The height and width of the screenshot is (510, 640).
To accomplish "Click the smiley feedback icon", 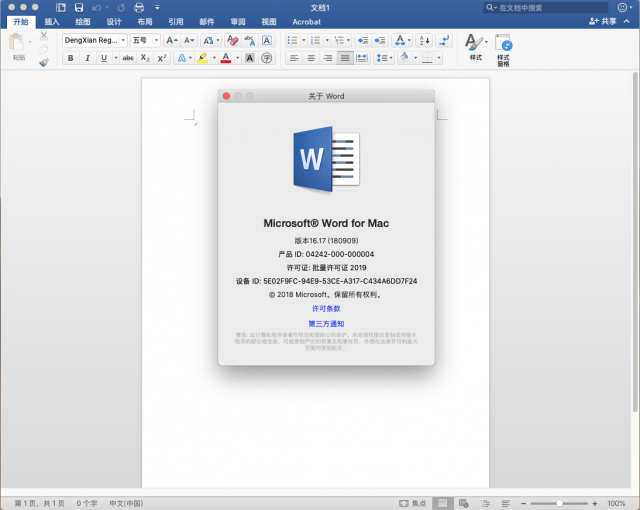I will coord(622,7).
